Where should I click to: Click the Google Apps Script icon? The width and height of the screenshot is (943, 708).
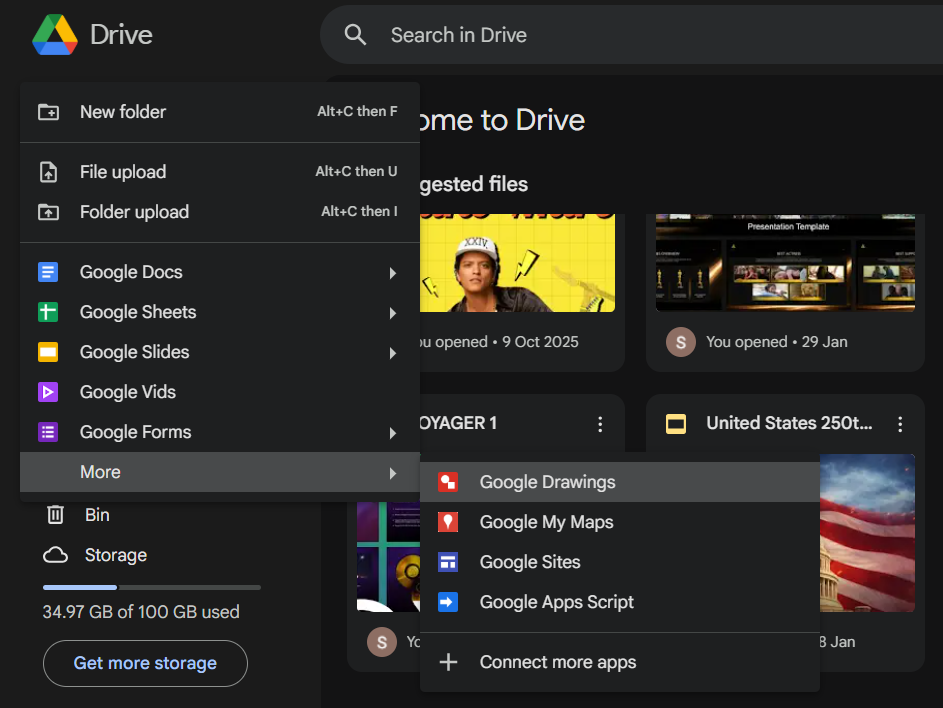(x=448, y=602)
